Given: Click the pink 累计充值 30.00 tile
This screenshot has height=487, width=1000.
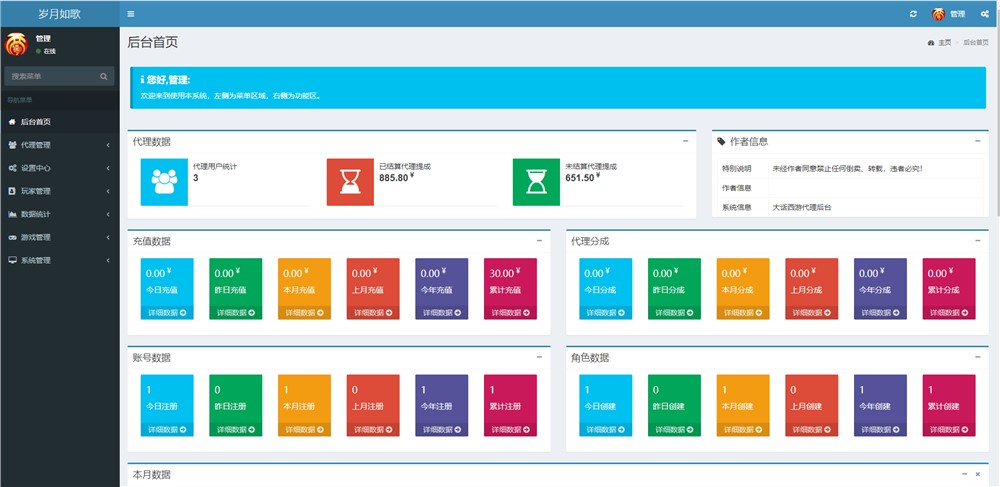Looking at the screenshot, I should pyautogui.click(x=510, y=280).
